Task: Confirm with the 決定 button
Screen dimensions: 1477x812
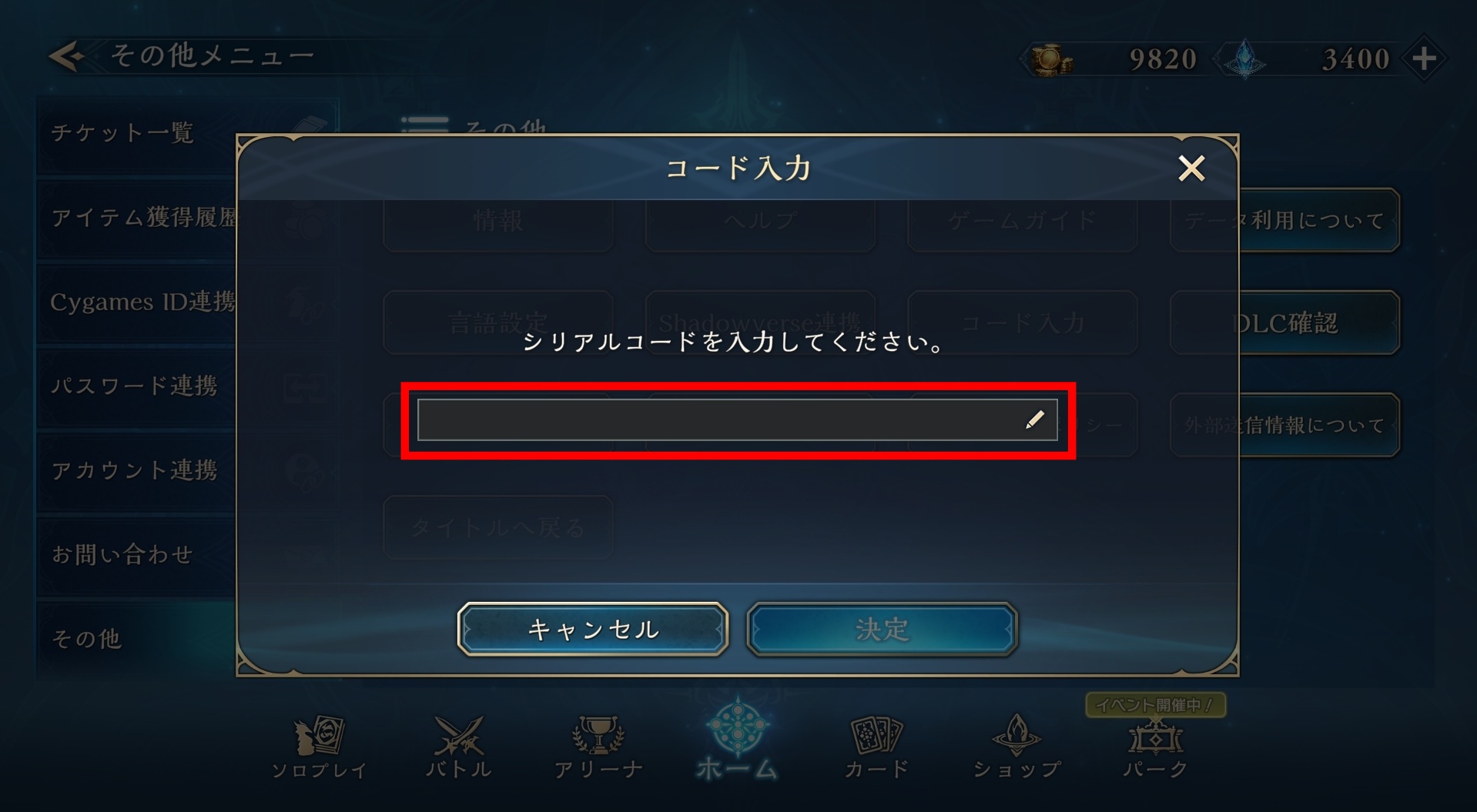Action: pyautogui.click(x=883, y=630)
